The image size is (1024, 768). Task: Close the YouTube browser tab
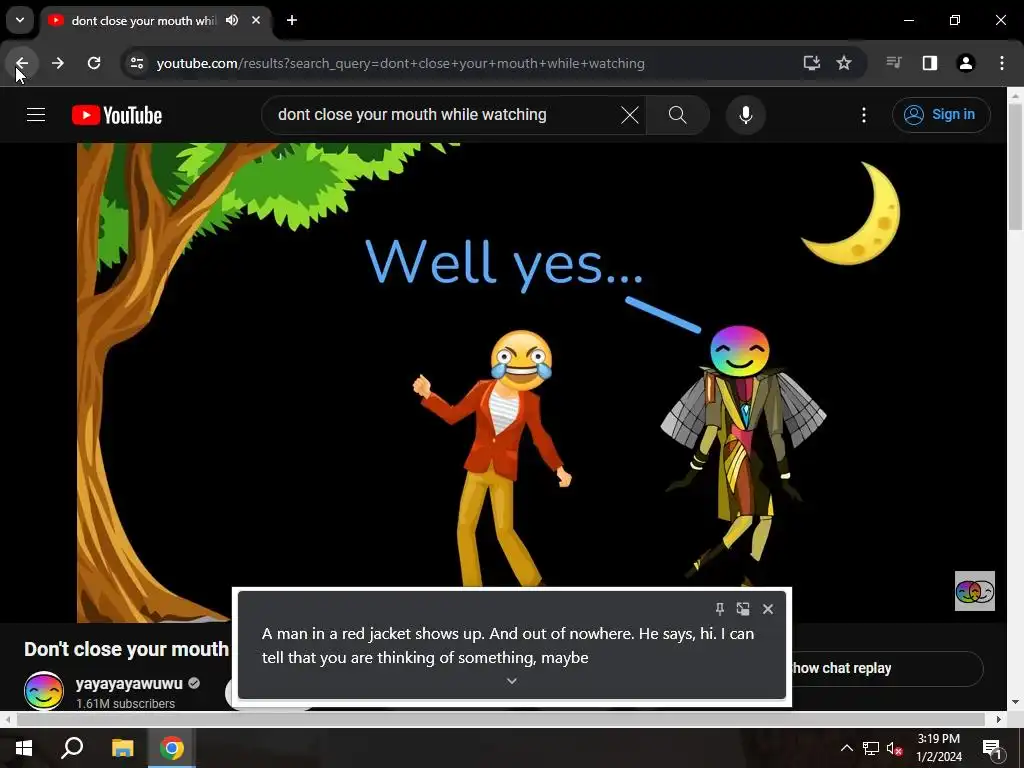click(x=256, y=20)
